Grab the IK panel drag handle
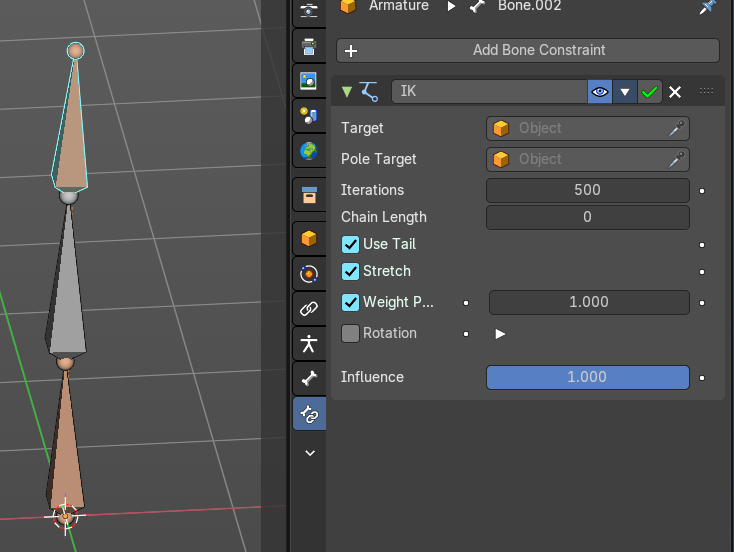This screenshot has width=734, height=552. (x=706, y=91)
